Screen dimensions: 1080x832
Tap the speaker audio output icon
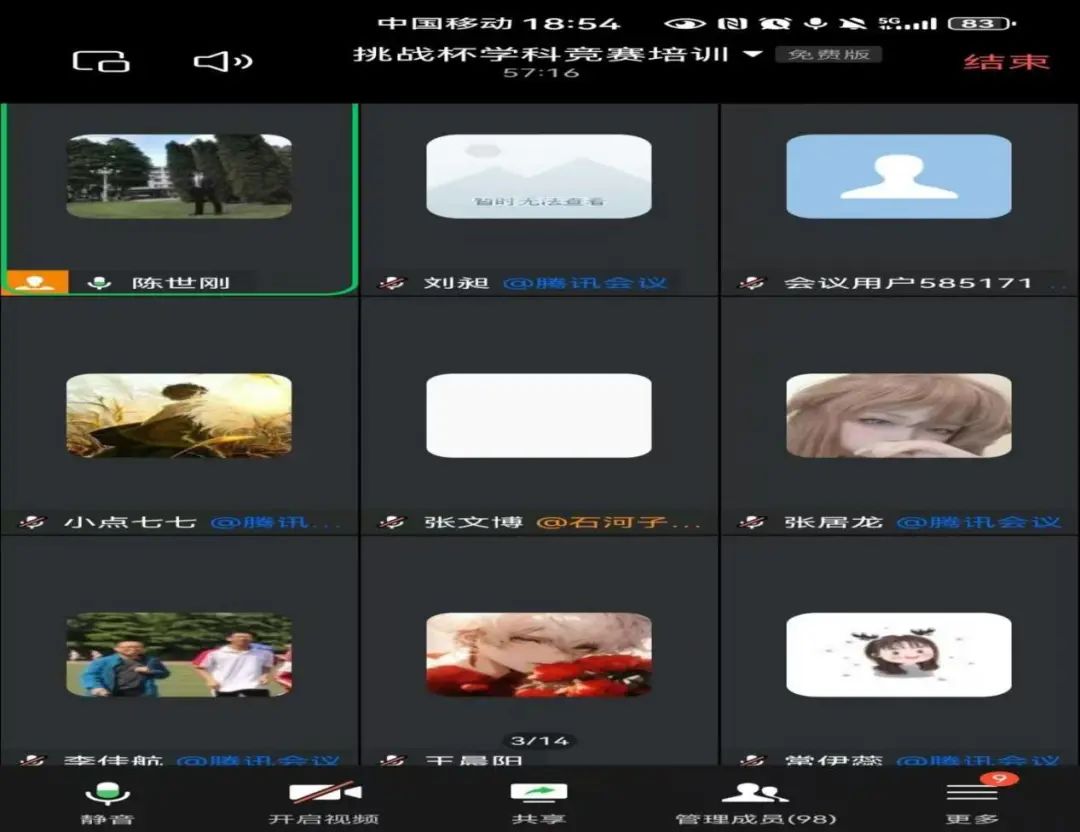[x=222, y=62]
